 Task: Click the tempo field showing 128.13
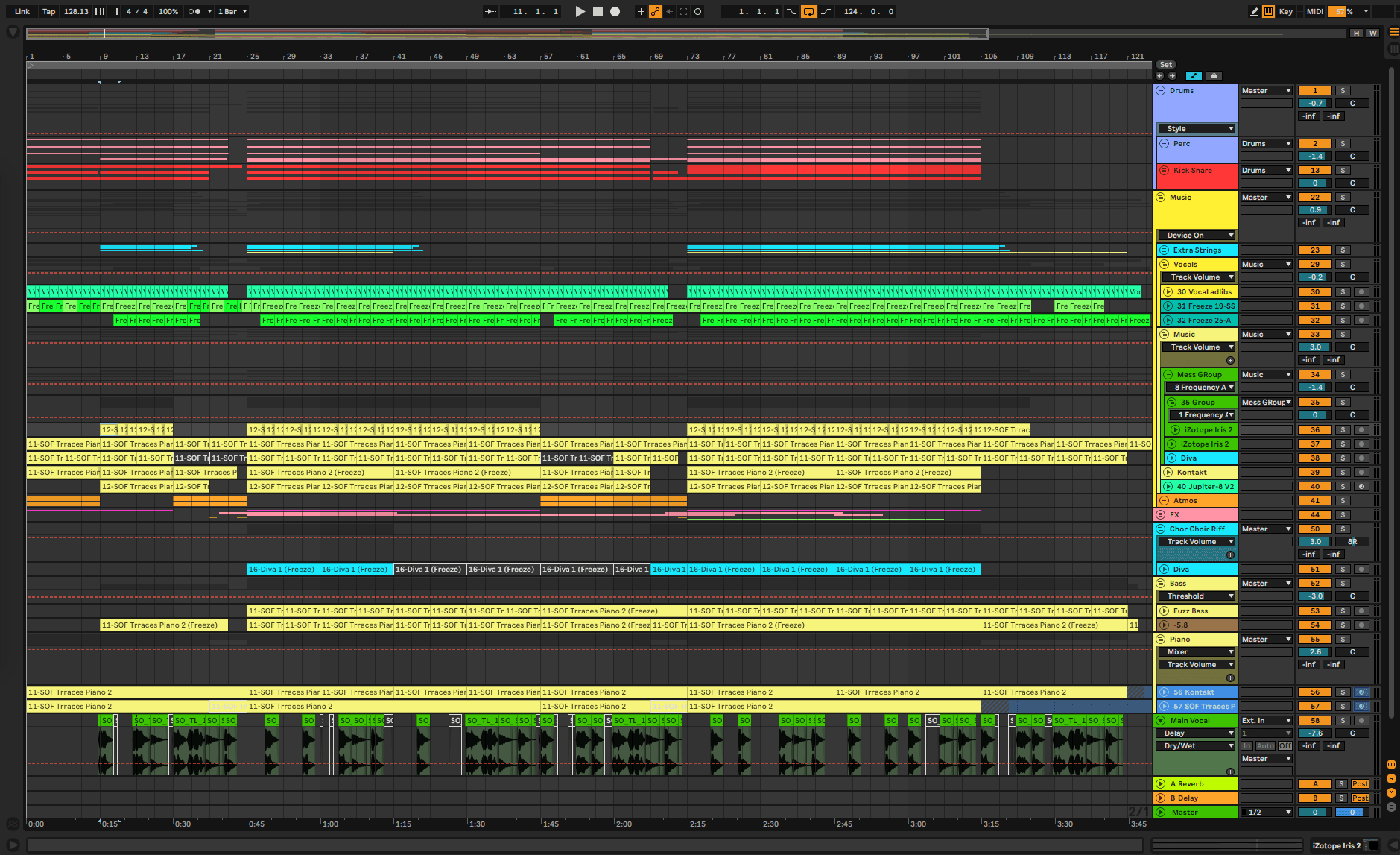click(76, 11)
